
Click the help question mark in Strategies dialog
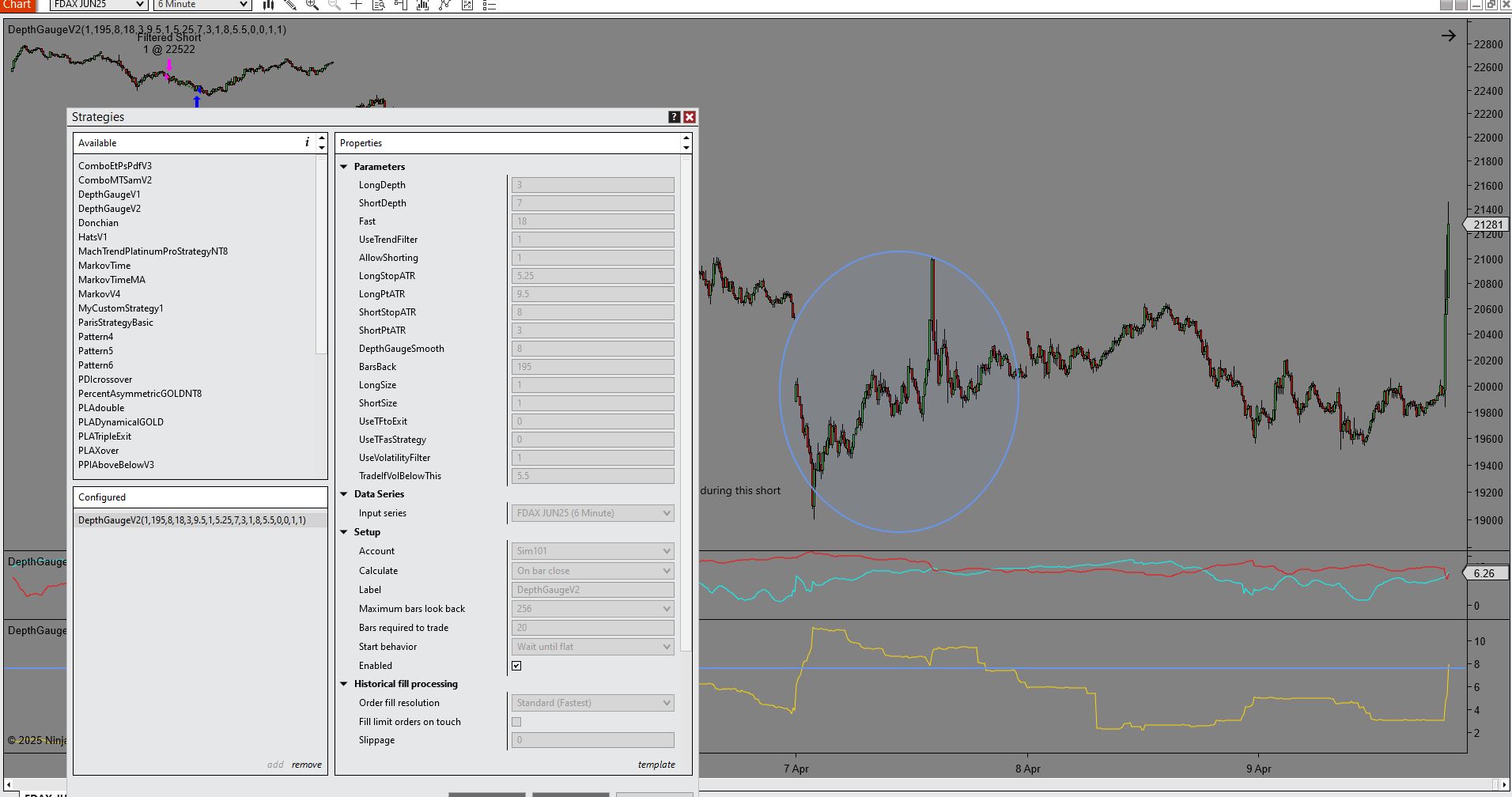click(x=674, y=117)
